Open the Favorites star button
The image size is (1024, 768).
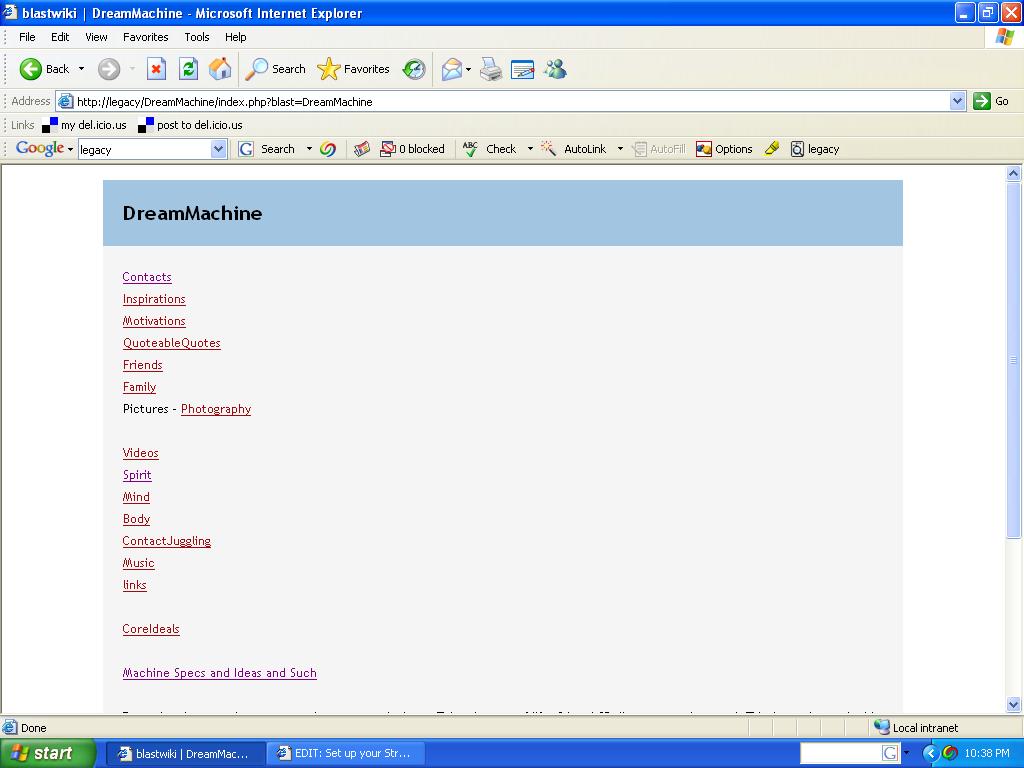pyautogui.click(x=353, y=69)
